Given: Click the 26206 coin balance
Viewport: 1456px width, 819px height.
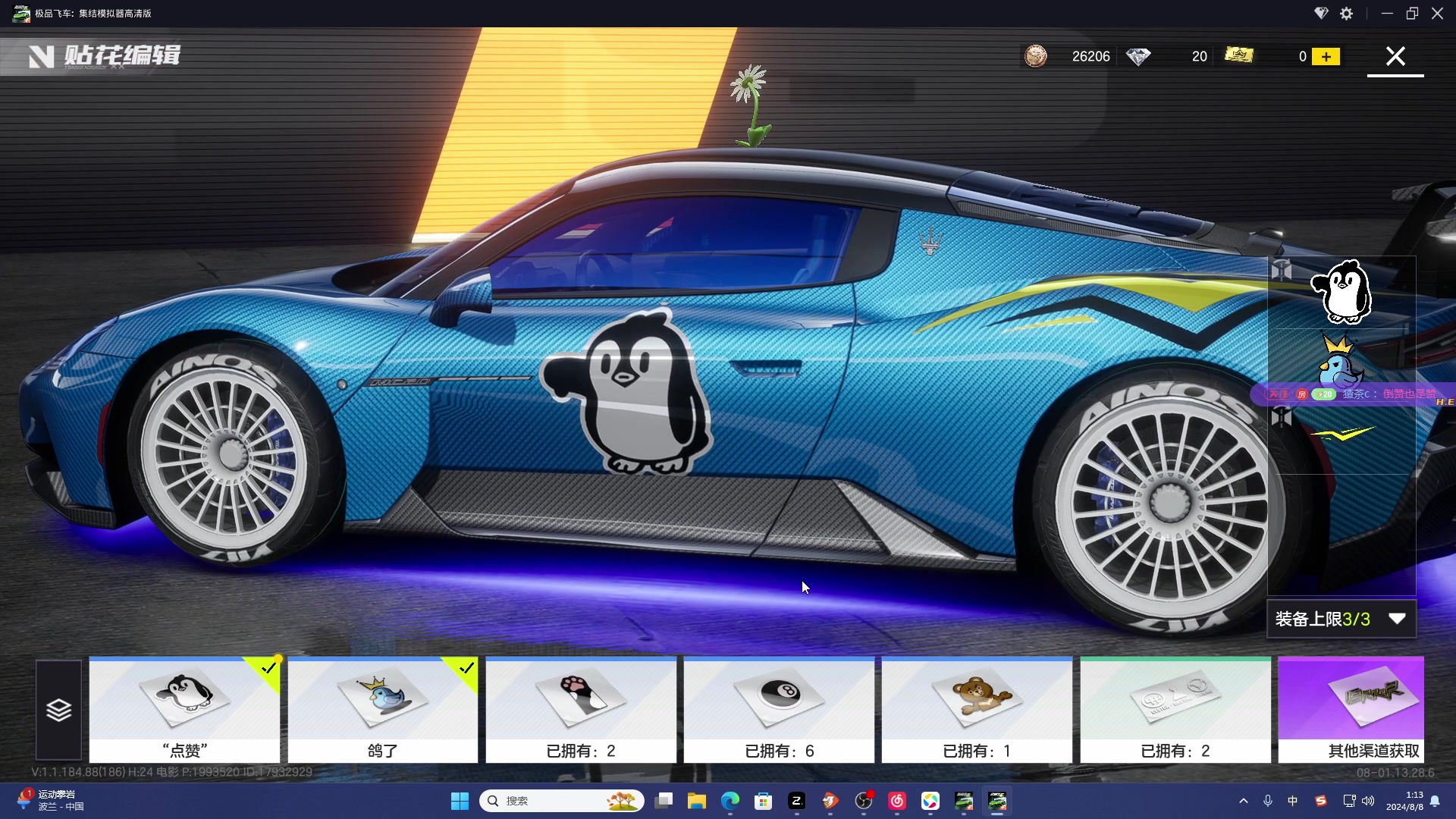Looking at the screenshot, I should coord(1090,57).
